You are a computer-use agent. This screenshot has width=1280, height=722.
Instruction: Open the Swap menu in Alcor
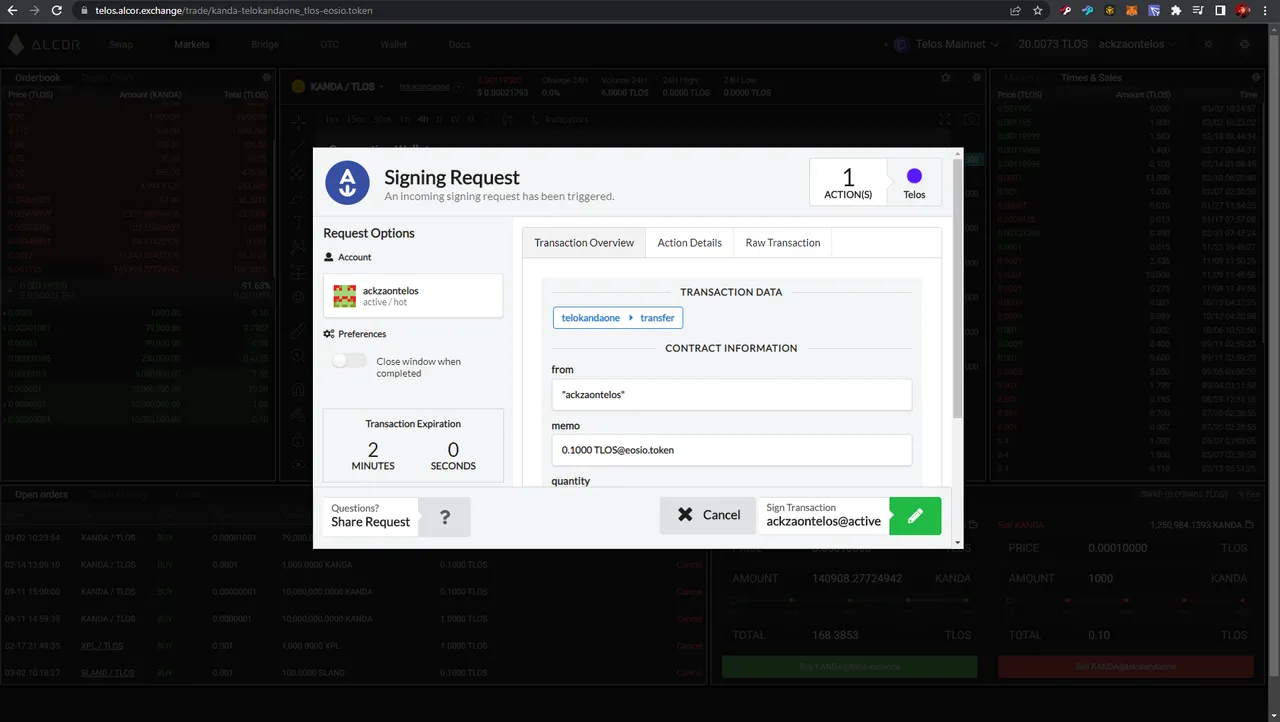point(121,44)
